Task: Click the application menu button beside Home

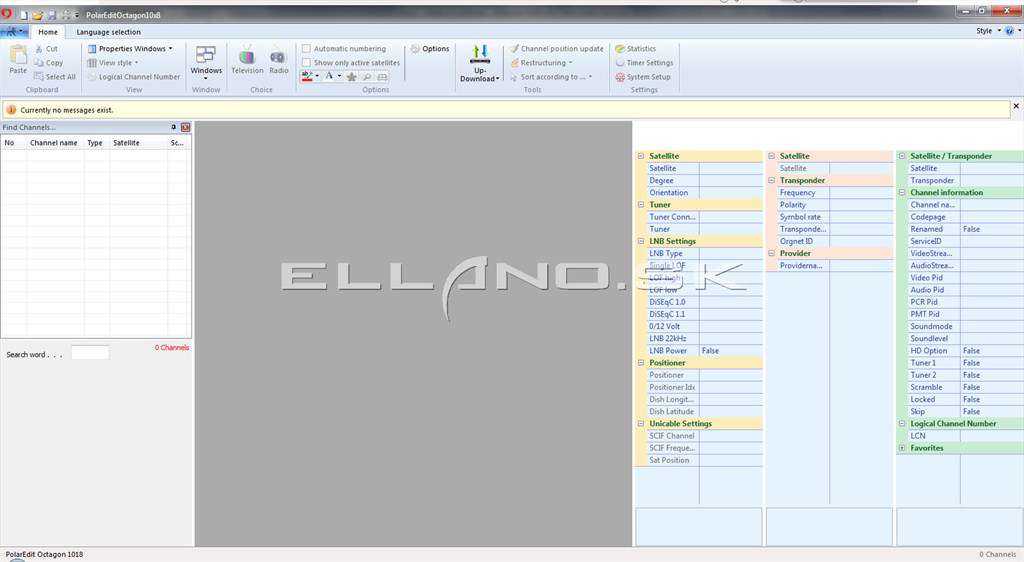Action: coord(14,31)
